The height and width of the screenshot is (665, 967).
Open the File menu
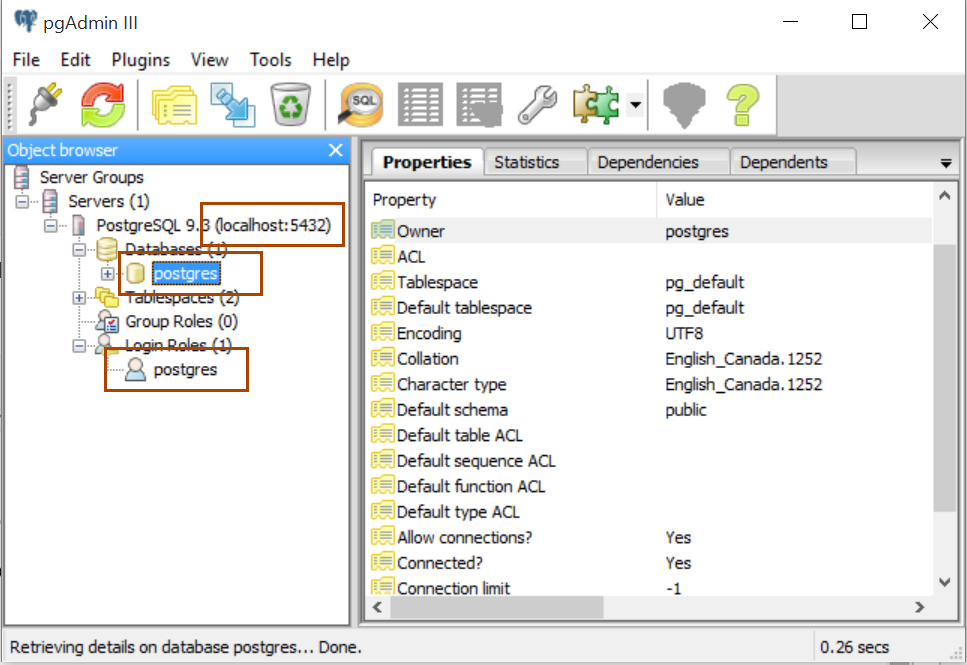(x=26, y=60)
